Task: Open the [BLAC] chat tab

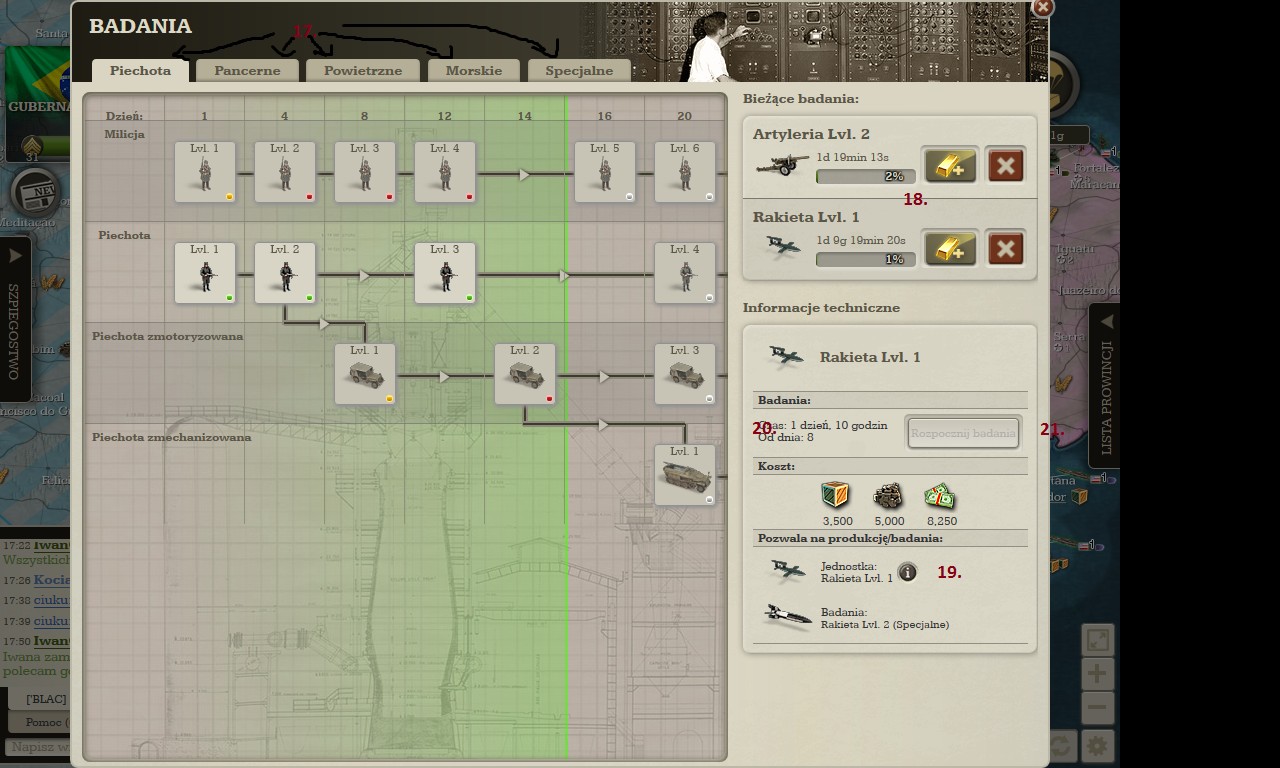Action: pyautogui.click(x=41, y=698)
